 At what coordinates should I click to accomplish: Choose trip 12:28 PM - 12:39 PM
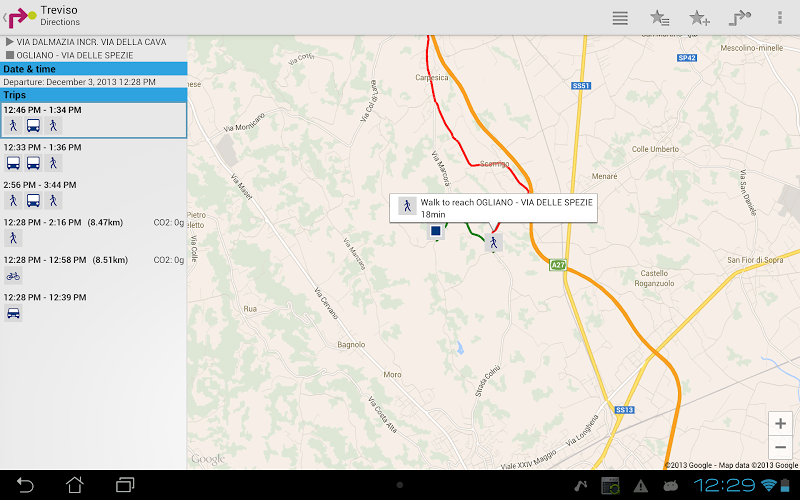(93, 308)
